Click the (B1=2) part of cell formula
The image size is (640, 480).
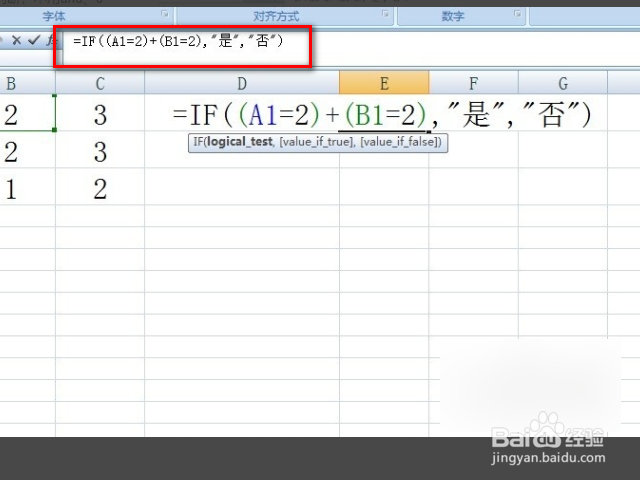(x=386, y=115)
